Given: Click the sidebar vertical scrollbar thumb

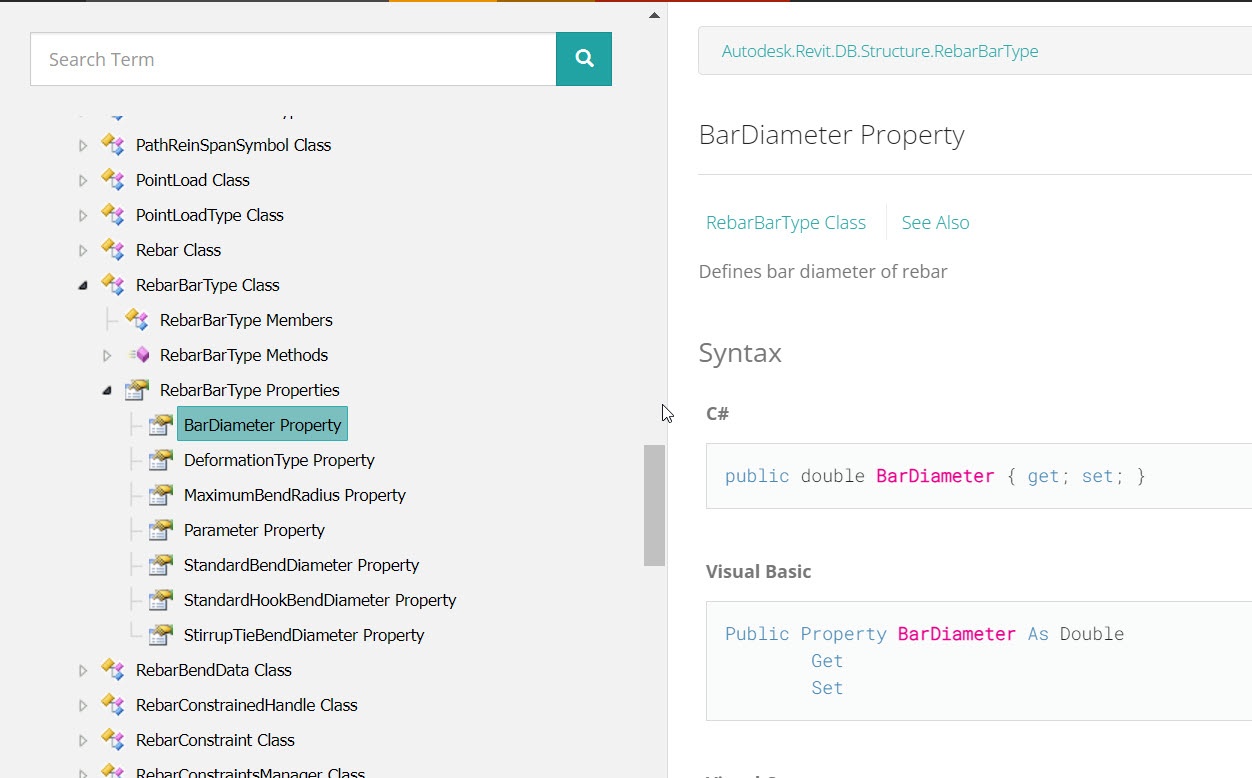Looking at the screenshot, I should tap(654, 505).
